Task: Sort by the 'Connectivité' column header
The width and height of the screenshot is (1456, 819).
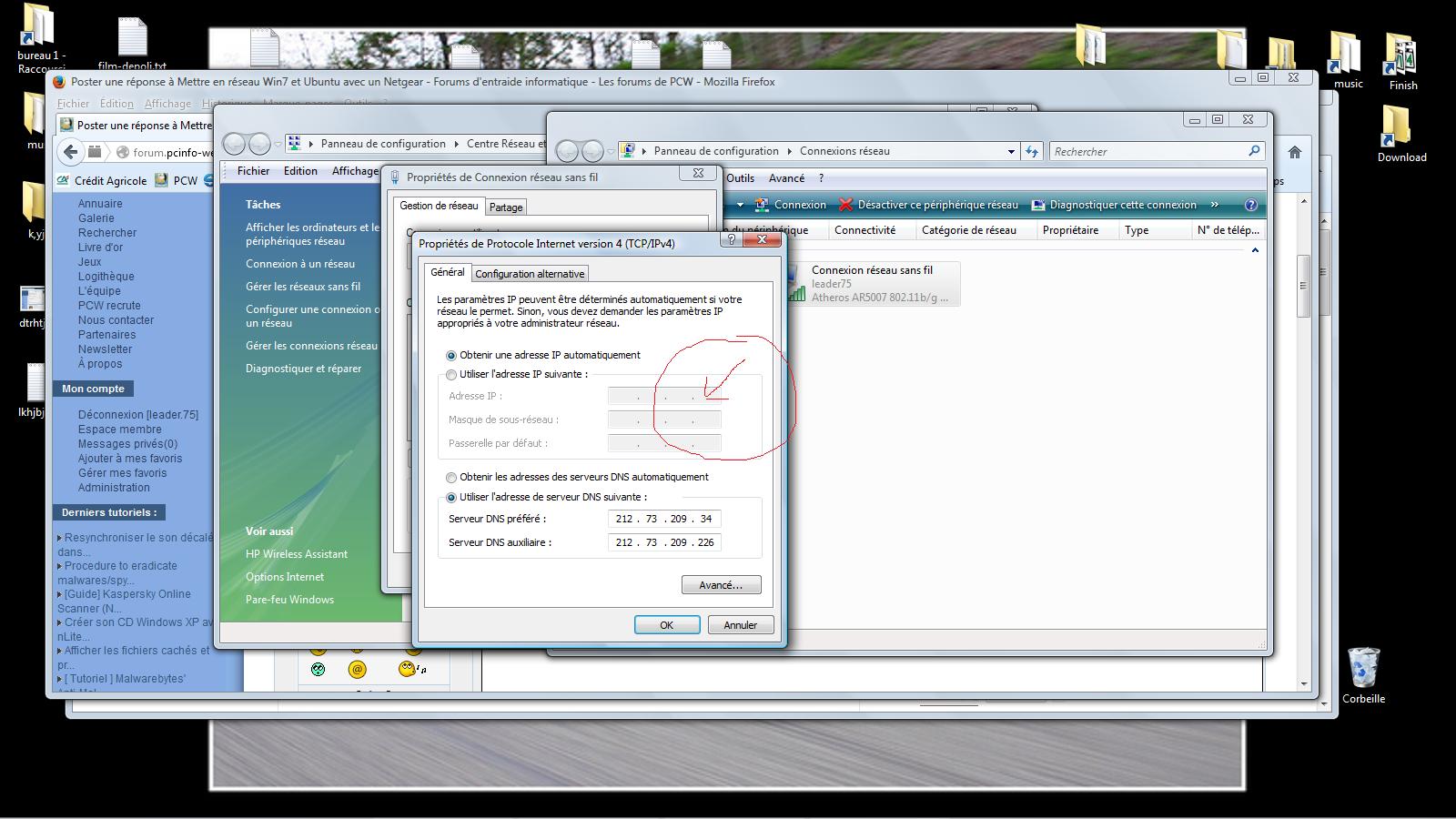Action: click(865, 230)
